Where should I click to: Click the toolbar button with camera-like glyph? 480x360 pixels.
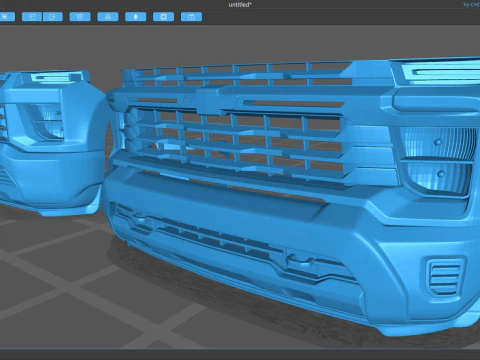point(191,17)
